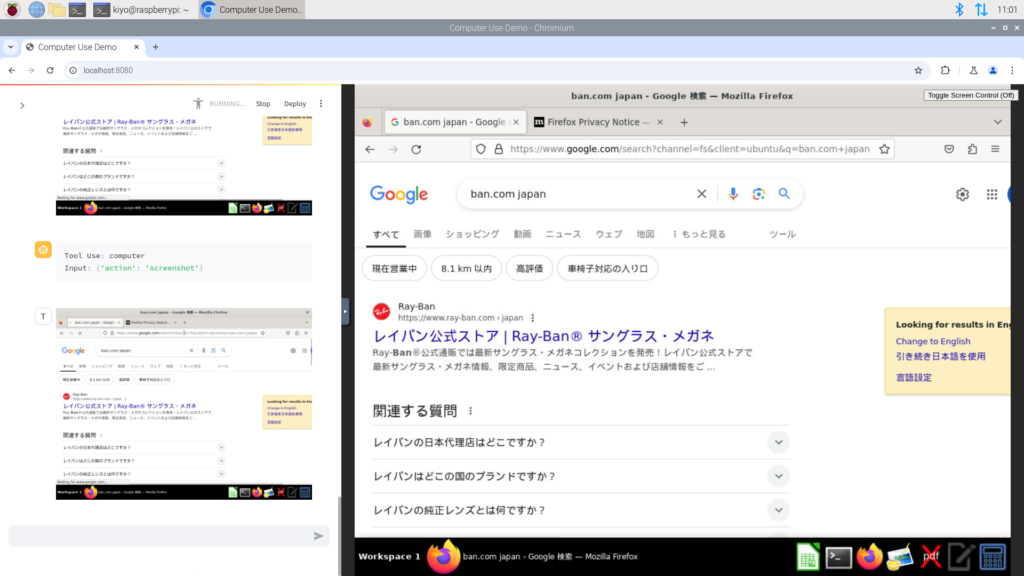1024x576 pixels.
Task: Clear the Google search box text
Action: pos(702,194)
